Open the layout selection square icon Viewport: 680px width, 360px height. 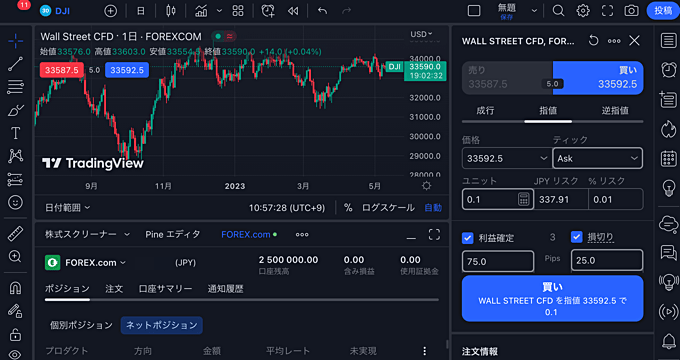pyautogui.click(x=474, y=11)
